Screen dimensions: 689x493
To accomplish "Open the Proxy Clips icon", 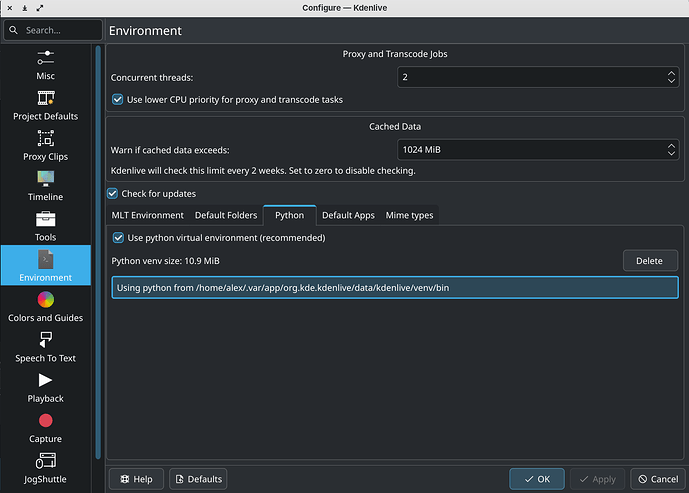I will [46, 138].
